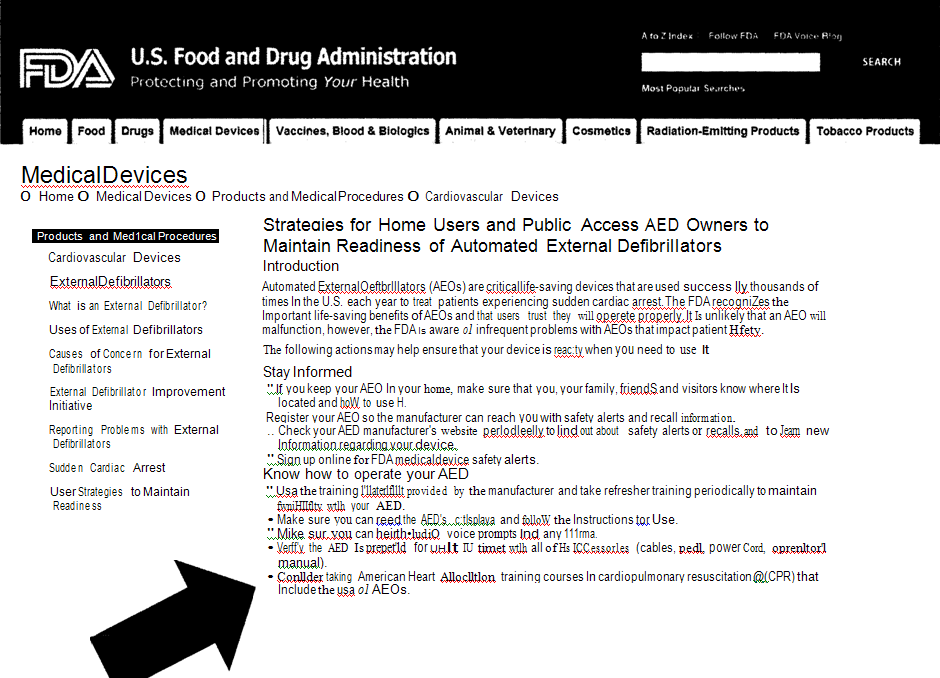Click Cardiovascular Devices in the breadcrumb
This screenshot has height=678, width=940.
pyautogui.click(x=491, y=197)
